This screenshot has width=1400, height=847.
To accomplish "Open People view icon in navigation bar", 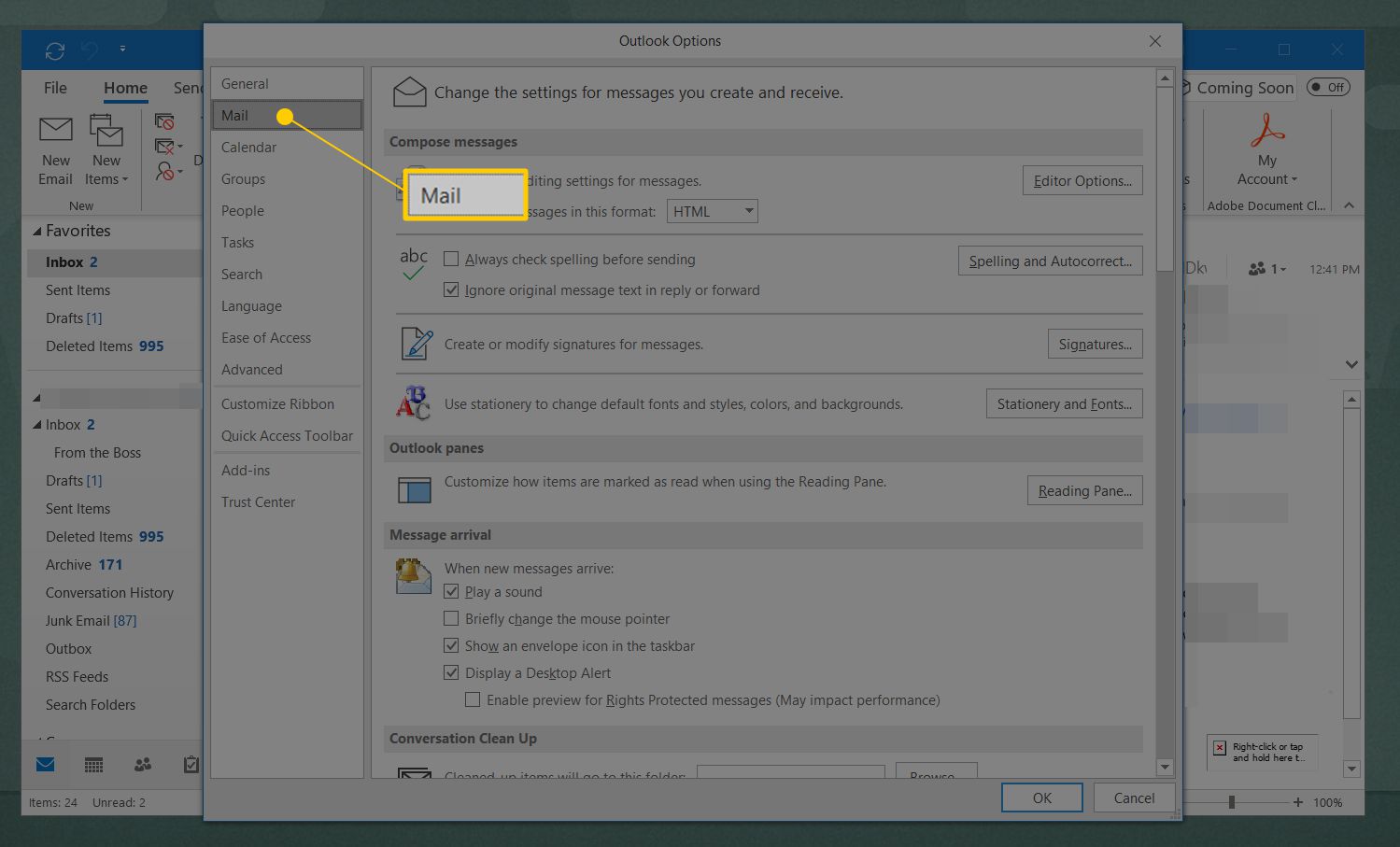I will click(142, 765).
